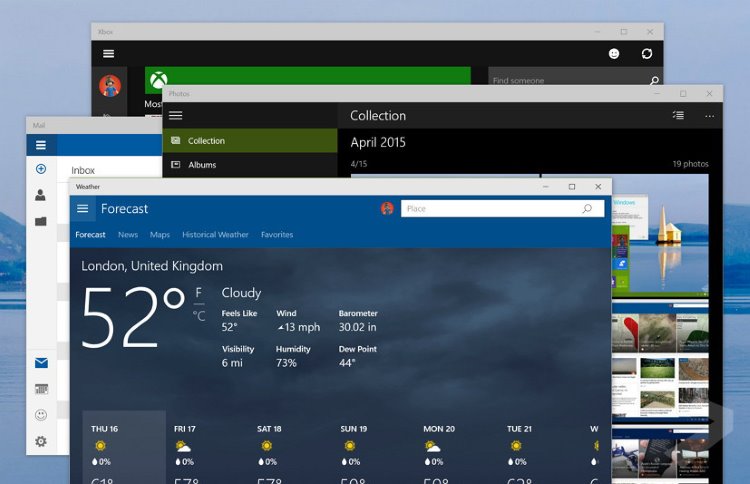
Task: Open the Mail accounts person icon
Action: click(41, 195)
